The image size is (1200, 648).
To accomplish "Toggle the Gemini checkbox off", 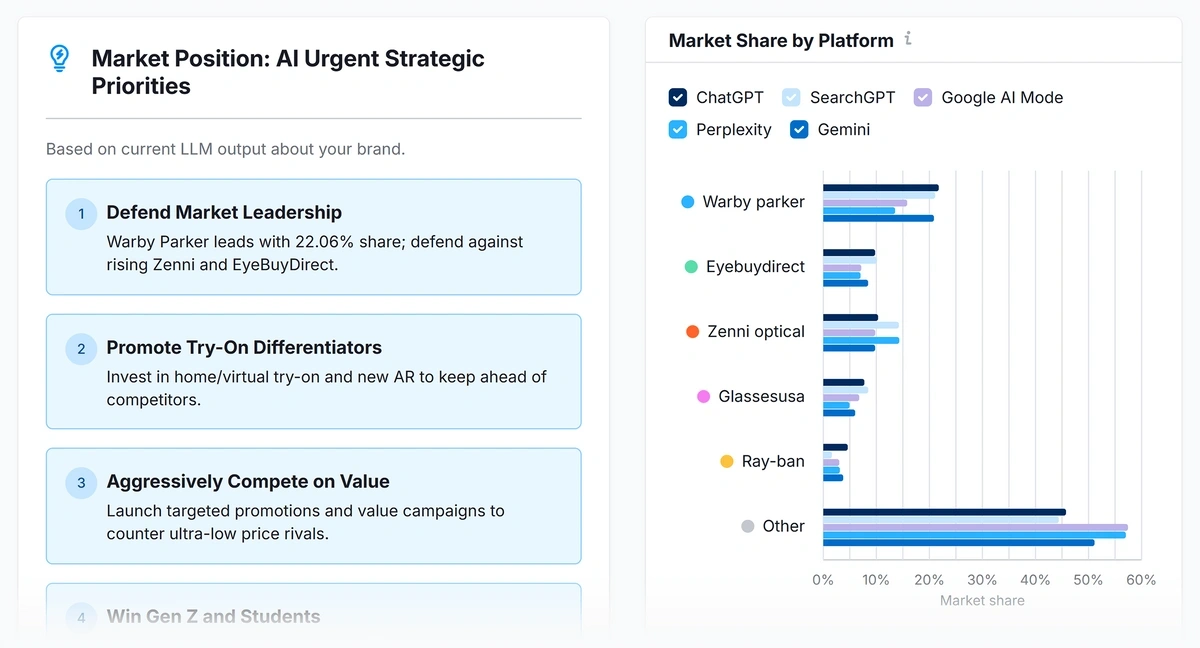I will [x=798, y=129].
